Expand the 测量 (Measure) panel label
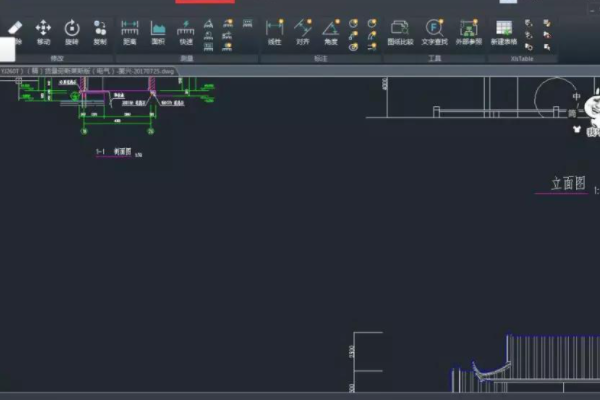 (186, 58)
